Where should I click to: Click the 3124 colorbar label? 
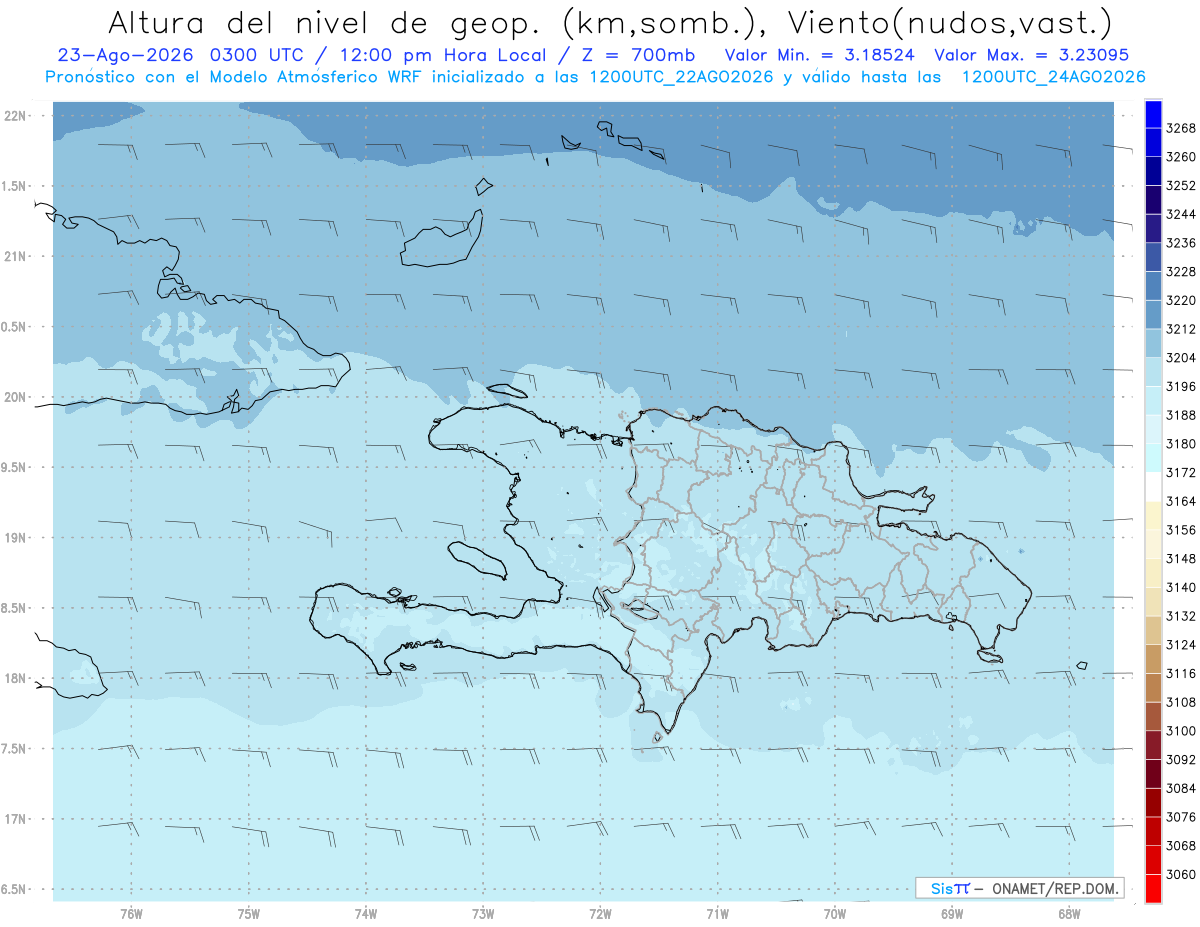tap(1181, 645)
